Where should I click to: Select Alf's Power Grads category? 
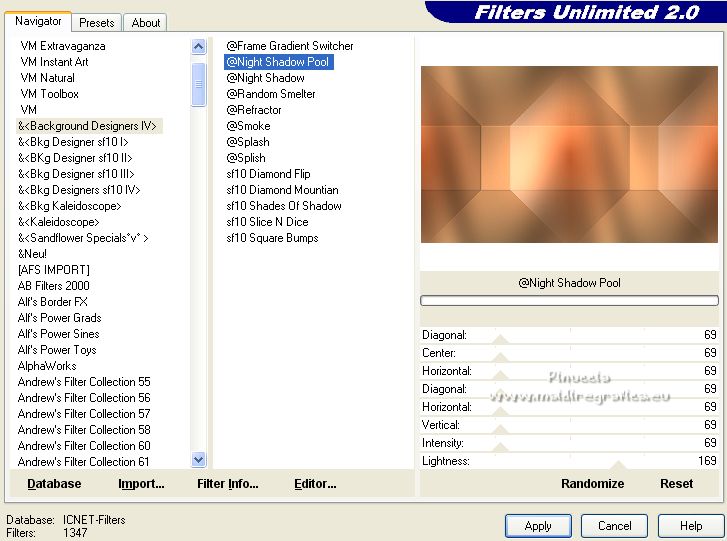click(x=59, y=318)
